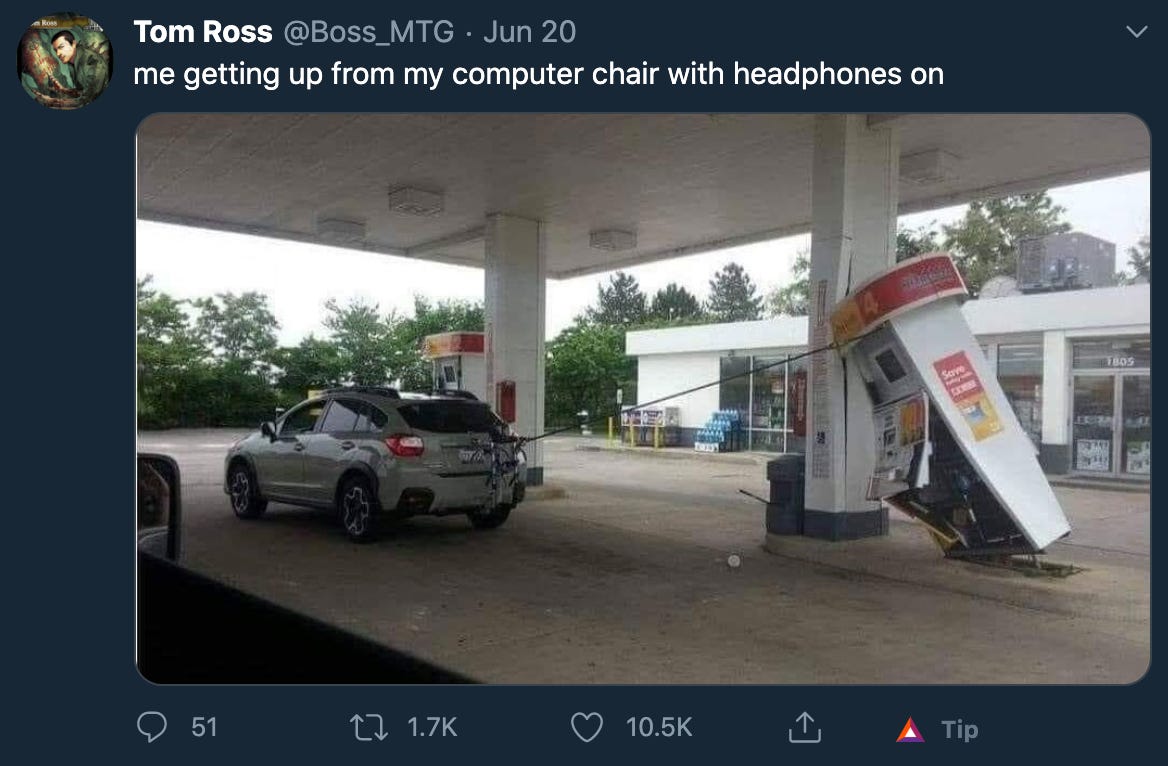
Task: Click the share upload icon
Action: [x=804, y=727]
